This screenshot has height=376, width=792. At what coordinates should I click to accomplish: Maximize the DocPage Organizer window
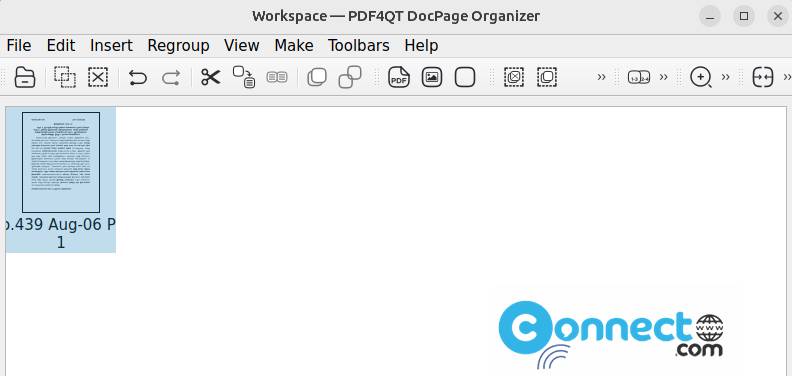pos(744,16)
